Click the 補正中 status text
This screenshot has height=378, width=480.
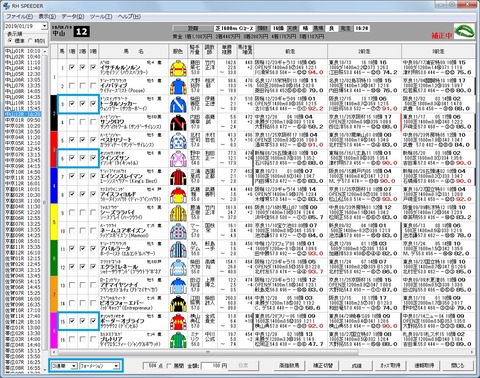pyautogui.click(x=442, y=35)
